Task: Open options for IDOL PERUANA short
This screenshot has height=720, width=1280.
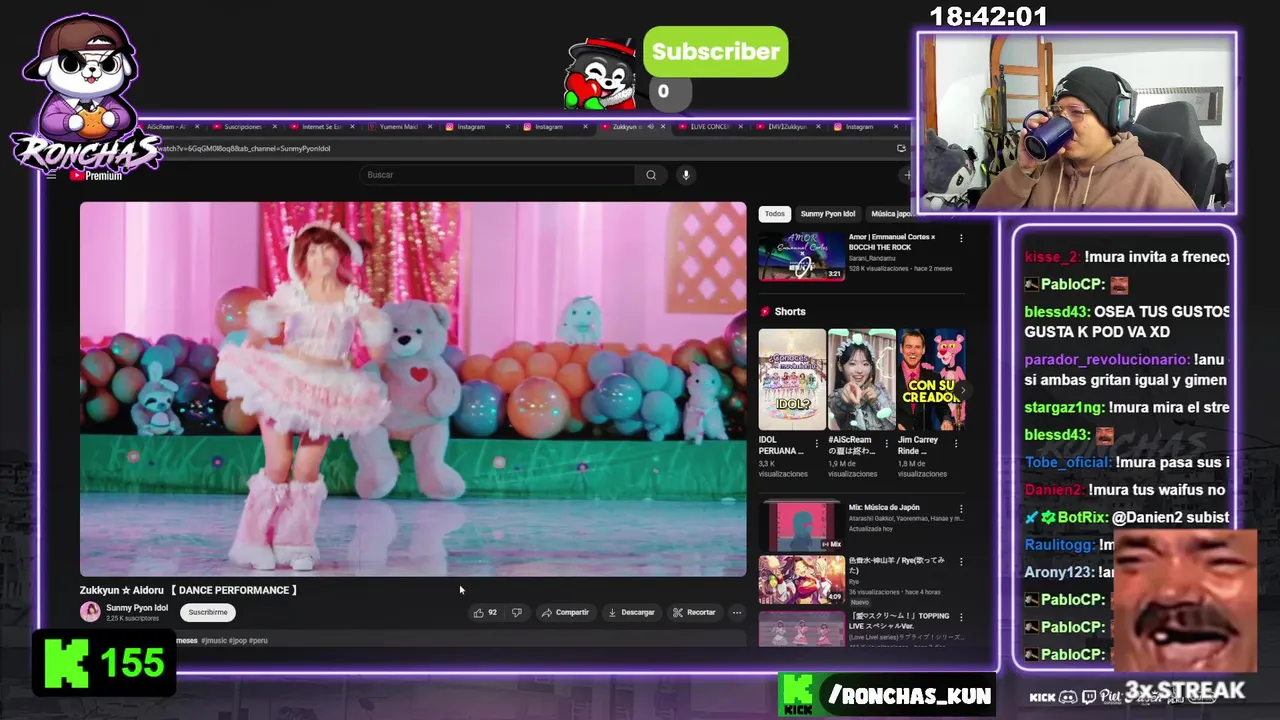Action: (816, 443)
